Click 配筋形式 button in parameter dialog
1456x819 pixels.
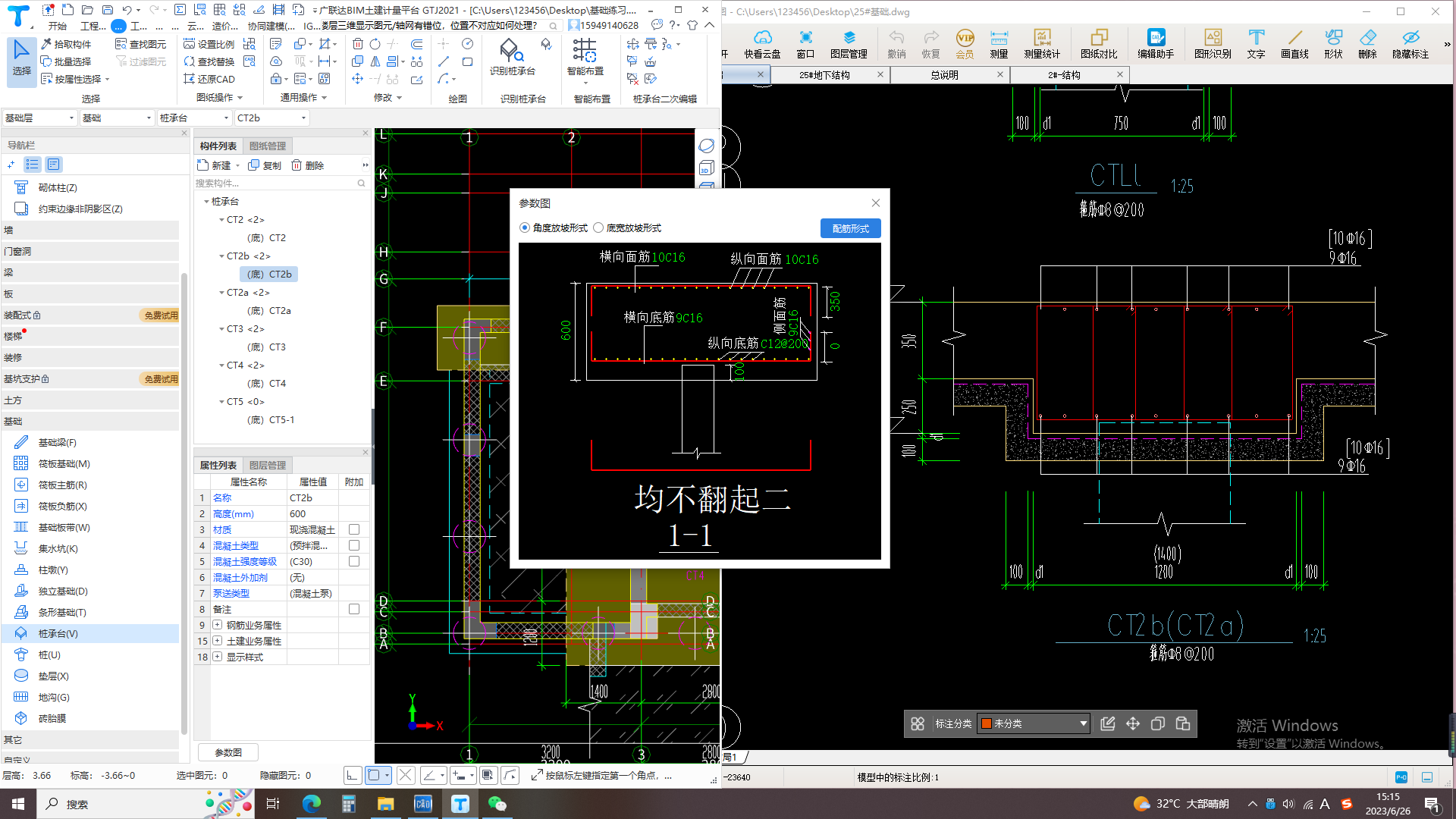[x=851, y=228]
